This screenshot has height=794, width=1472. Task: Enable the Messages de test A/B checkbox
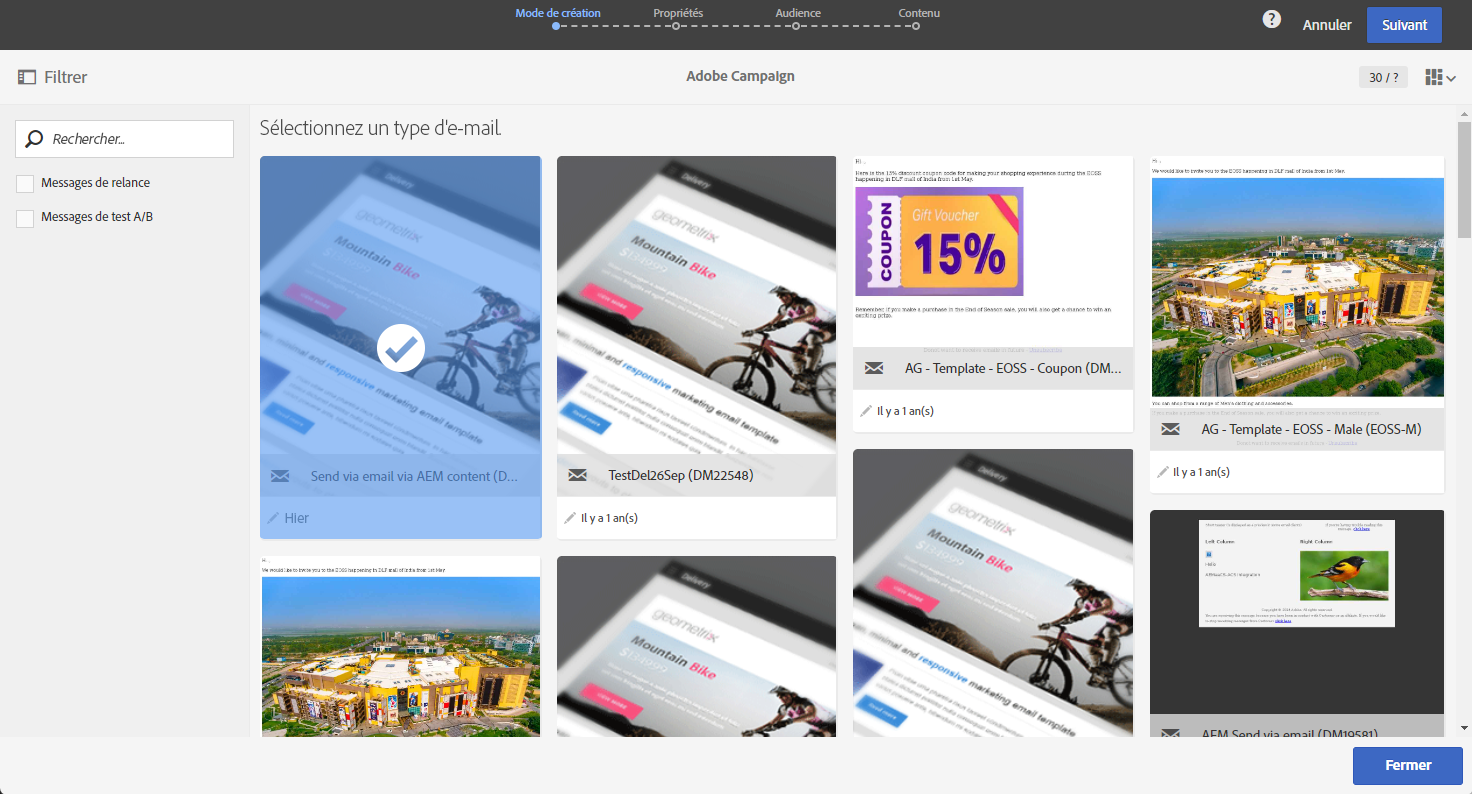[x=25, y=218]
